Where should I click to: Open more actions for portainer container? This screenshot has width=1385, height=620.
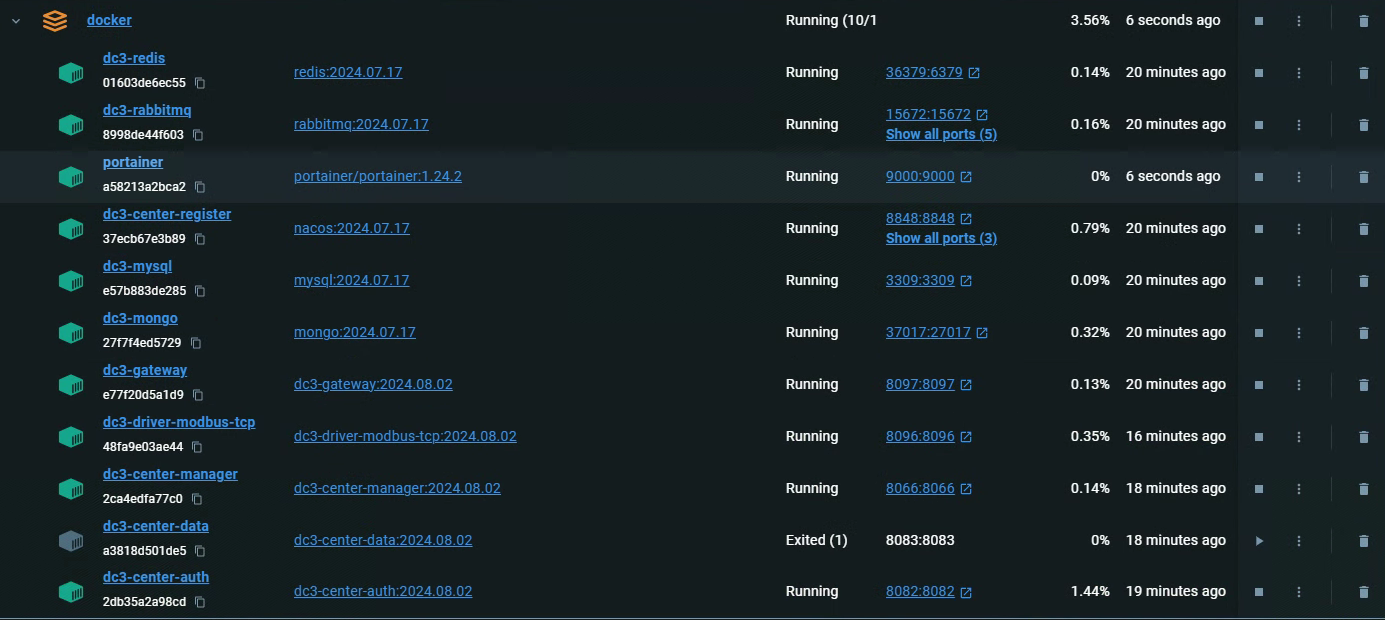click(1299, 177)
